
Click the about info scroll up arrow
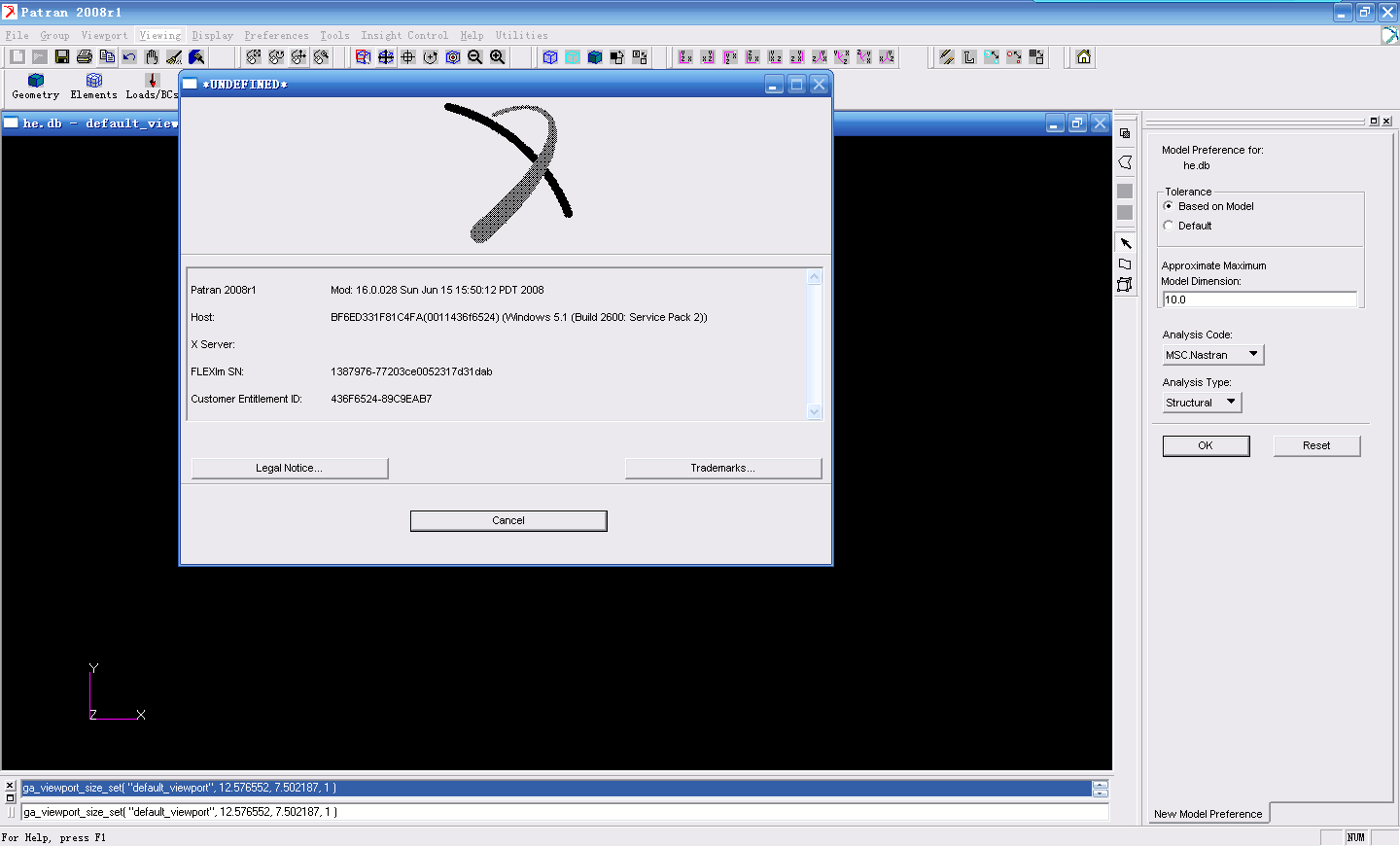(x=815, y=277)
